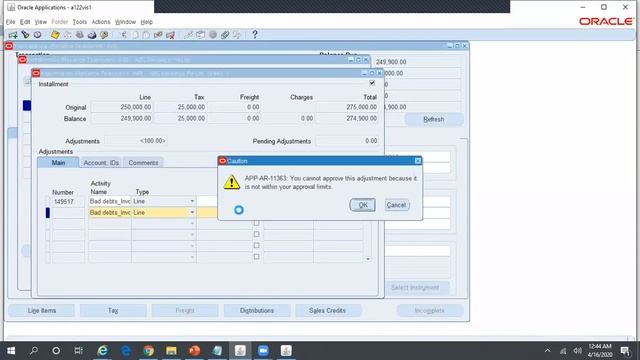This screenshot has height=360, width=640.
Task: Tick the checkbox in fourth adjustment row
Action: click(256, 234)
